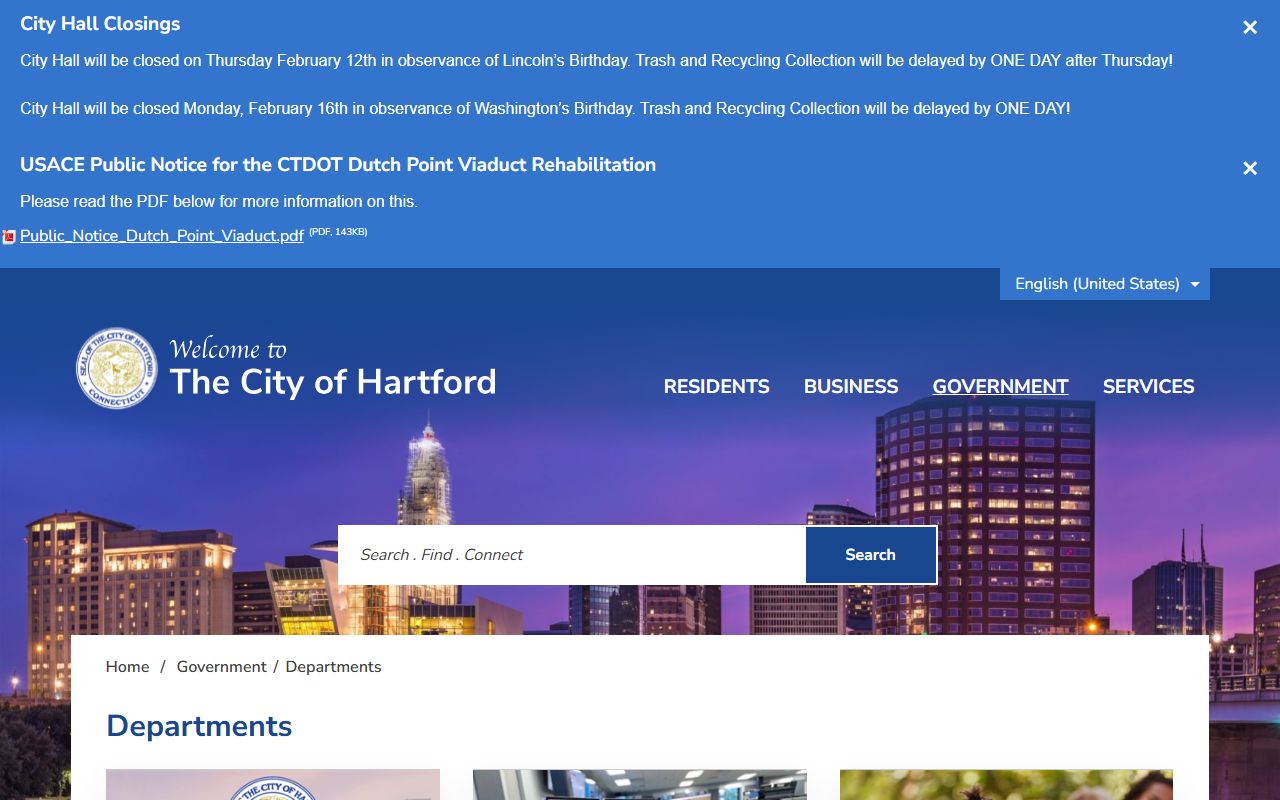Viewport: 1280px width, 800px height.
Task: Open the department card with green outdoor image
Action: point(1007,785)
